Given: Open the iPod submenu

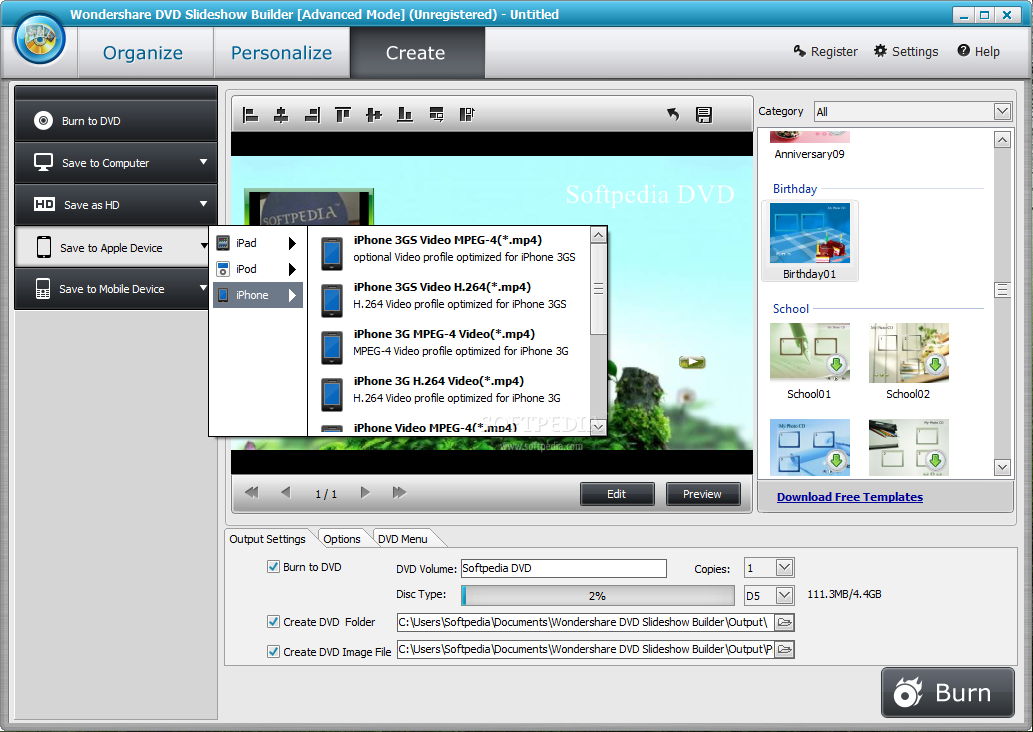Looking at the screenshot, I should pyautogui.click(x=258, y=269).
